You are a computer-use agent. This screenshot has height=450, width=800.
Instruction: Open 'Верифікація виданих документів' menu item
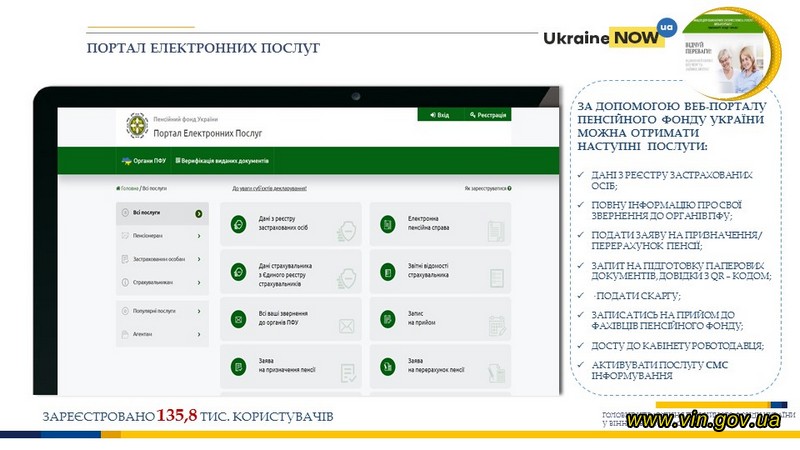coord(222,161)
